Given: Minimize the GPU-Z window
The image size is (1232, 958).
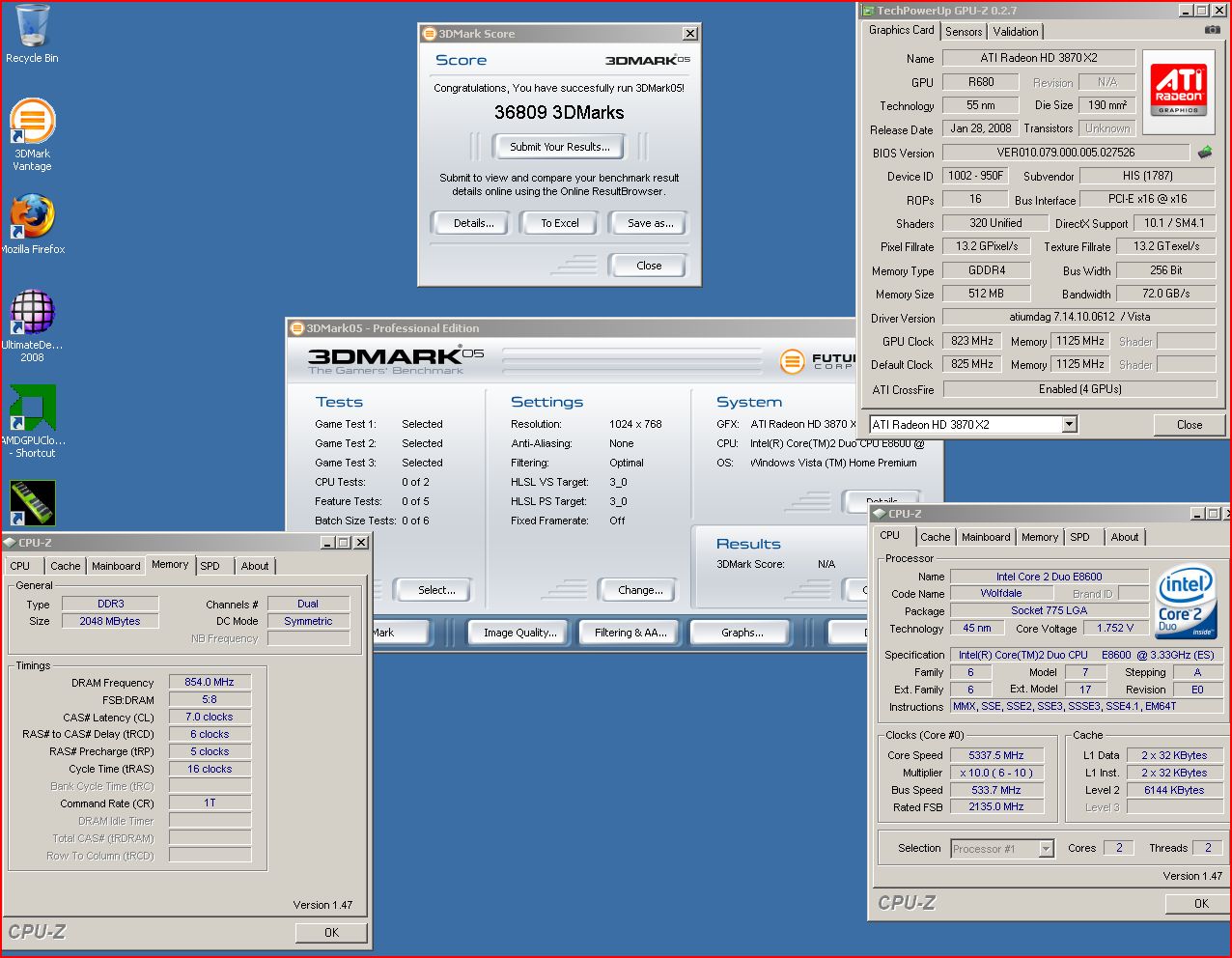Looking at the screenshot, I should 1186,11.
